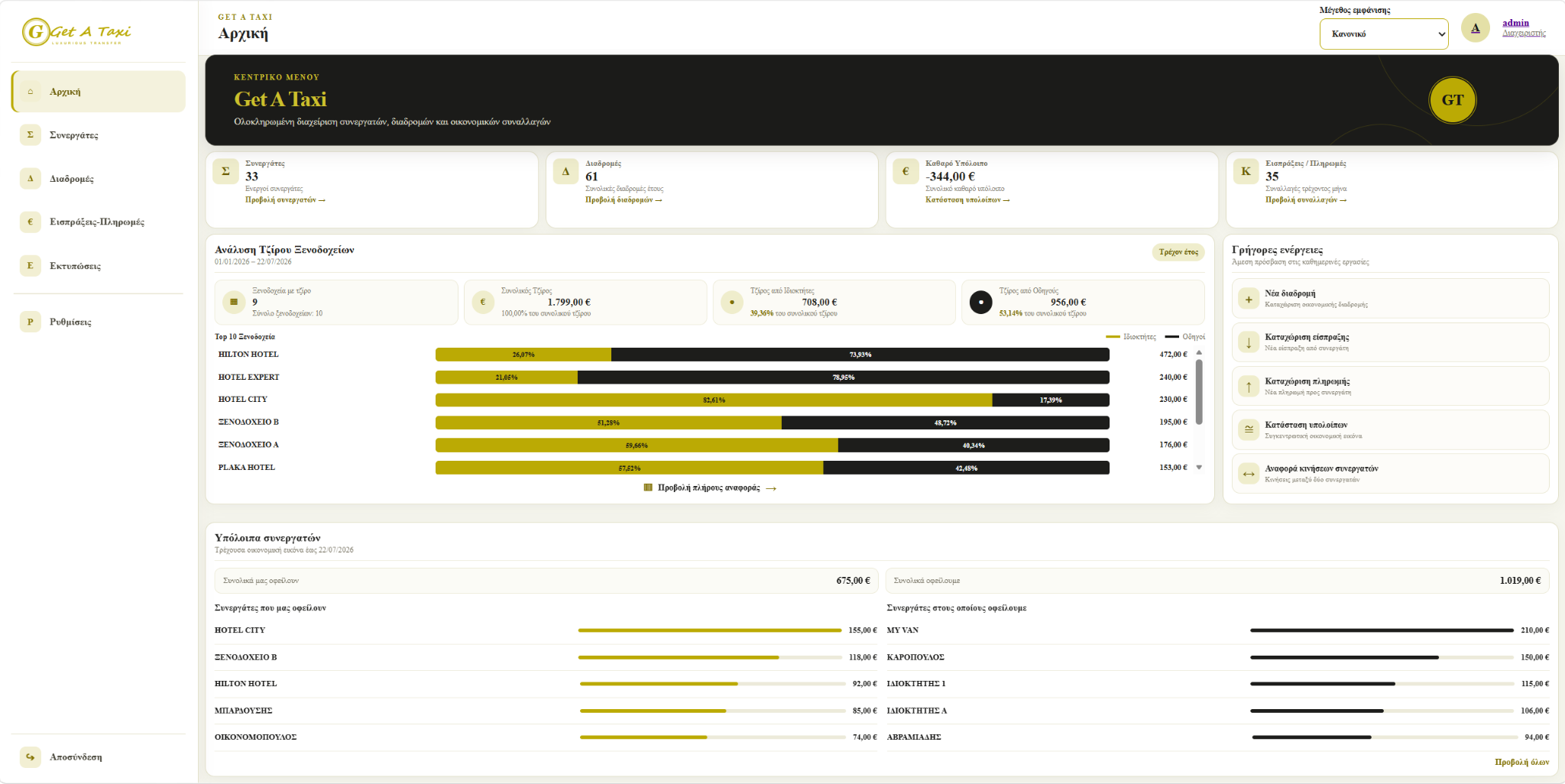Click the dot icon on Τζίρος από Ιδιοκτήτες card

(x=732, y=302)
